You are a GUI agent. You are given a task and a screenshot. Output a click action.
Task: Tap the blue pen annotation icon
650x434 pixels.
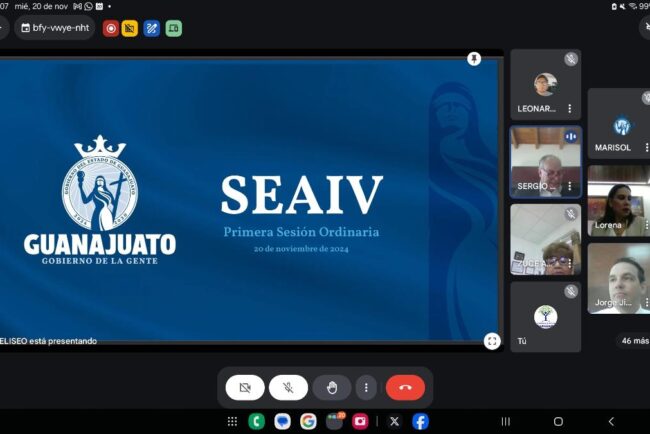coord(151,29)
